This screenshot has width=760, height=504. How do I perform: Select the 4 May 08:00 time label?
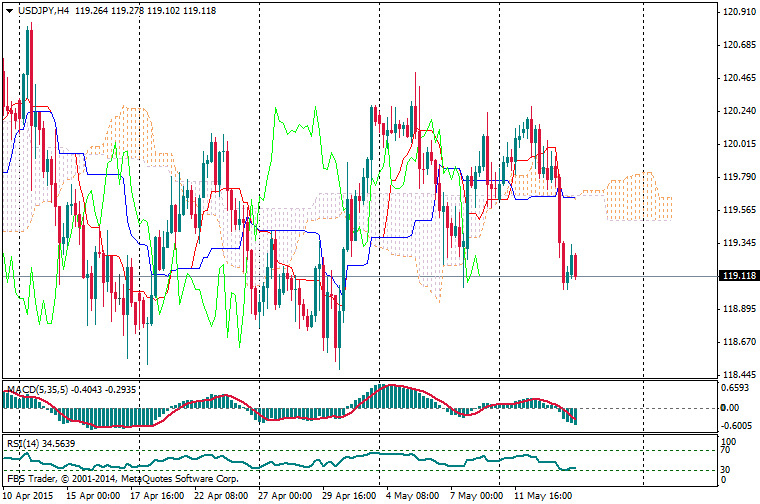point(412,496)
